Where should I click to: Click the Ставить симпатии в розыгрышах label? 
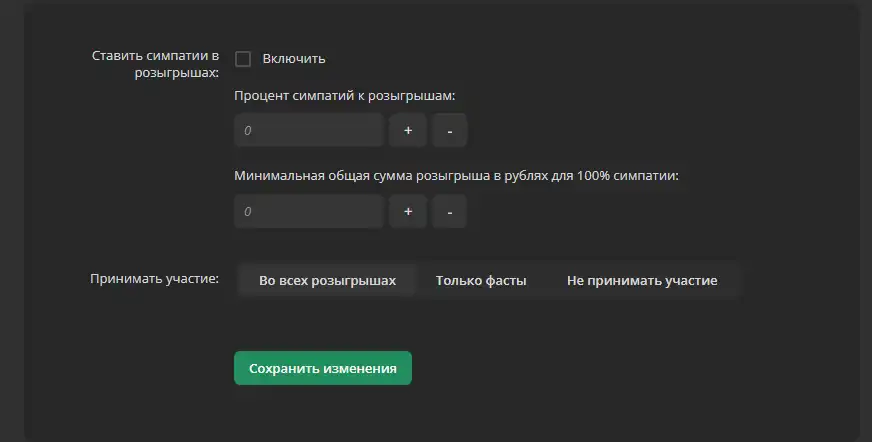155,64
